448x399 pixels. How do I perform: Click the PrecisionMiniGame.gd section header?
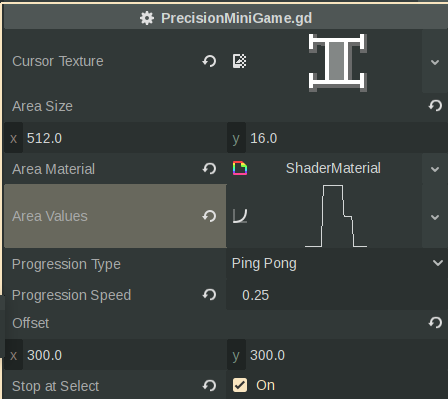[x=225, y=18]
